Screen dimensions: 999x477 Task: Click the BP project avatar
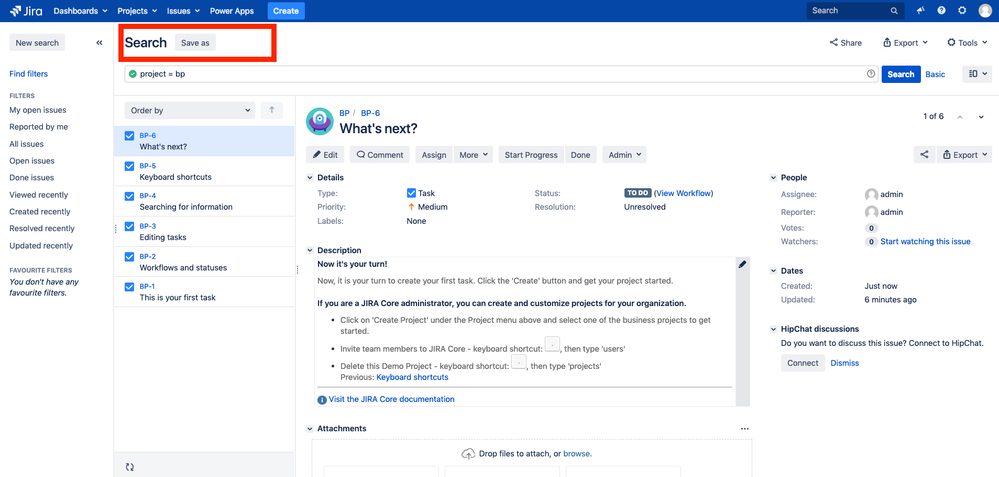[320, 121]
